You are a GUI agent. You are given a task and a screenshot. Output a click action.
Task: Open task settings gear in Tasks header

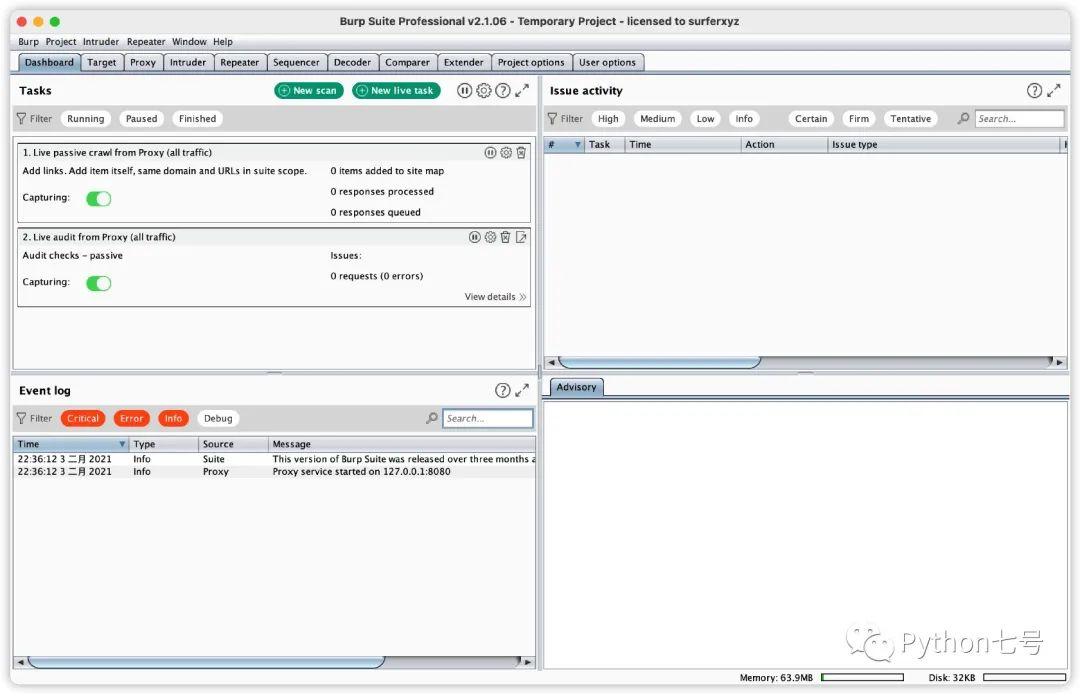[x=484, y=90]
